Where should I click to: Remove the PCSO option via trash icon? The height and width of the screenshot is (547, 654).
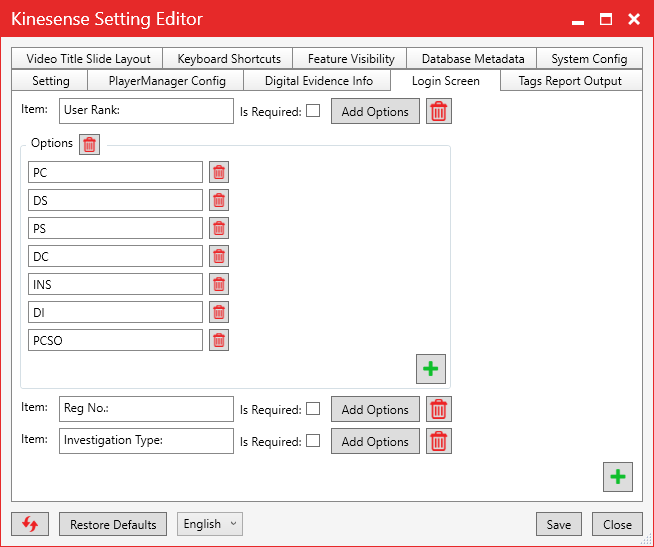[219, 340]
